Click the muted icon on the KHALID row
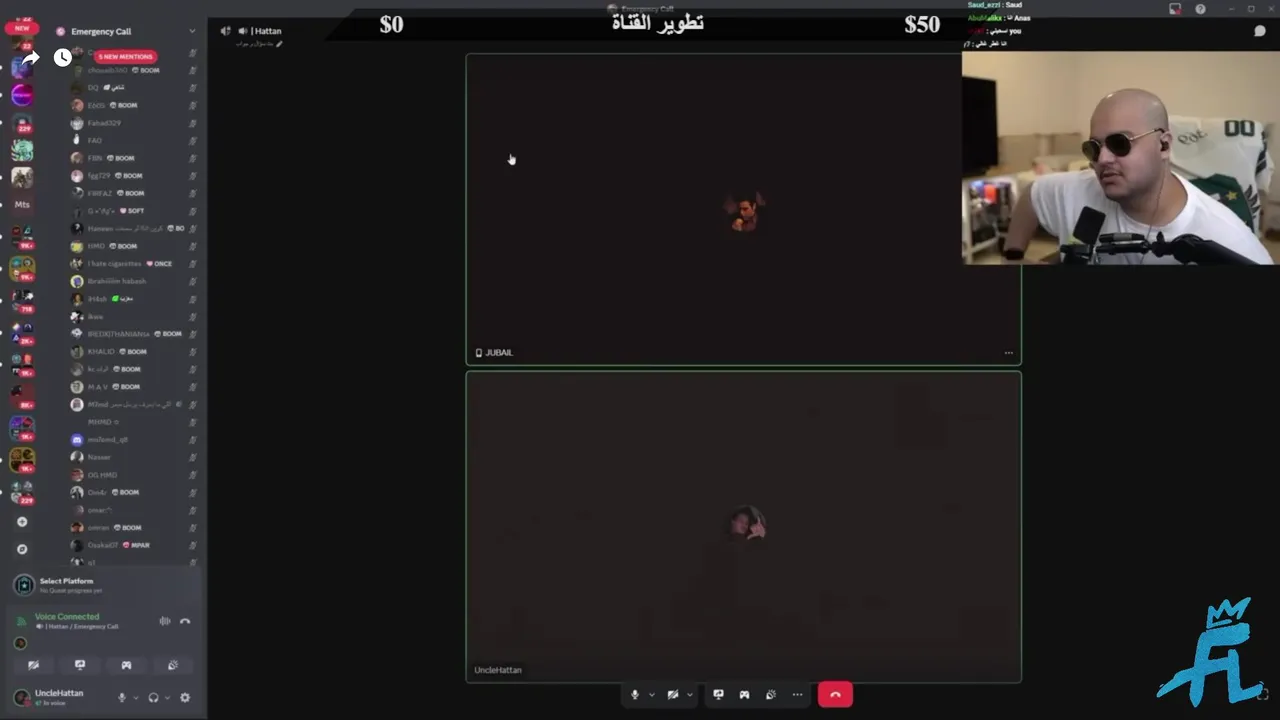Image resolution: width=1280 pixels, height=720 pixels. click(192, 351)
